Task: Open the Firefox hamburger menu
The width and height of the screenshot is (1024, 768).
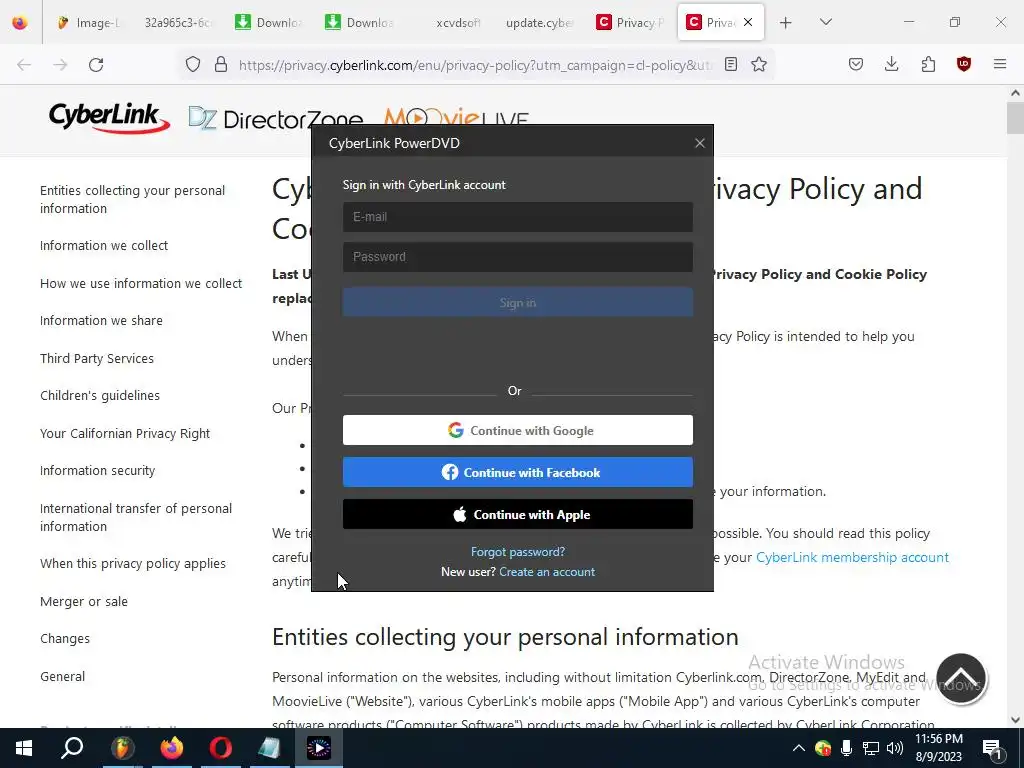Action: tap(1000, 65)
